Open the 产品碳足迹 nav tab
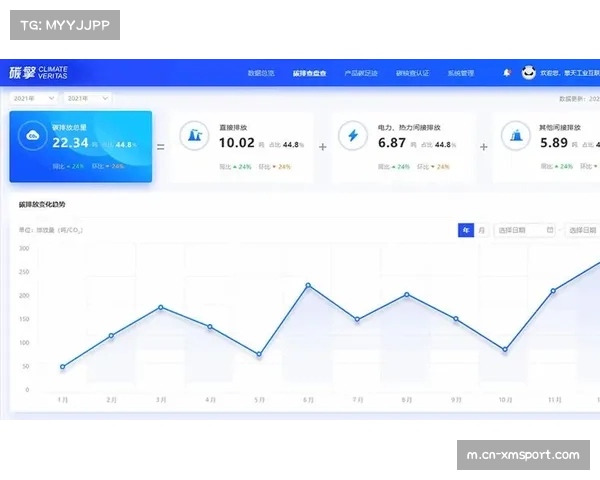Image resolution: width=600 pixels, height=480 pixels. click(361, 73)
